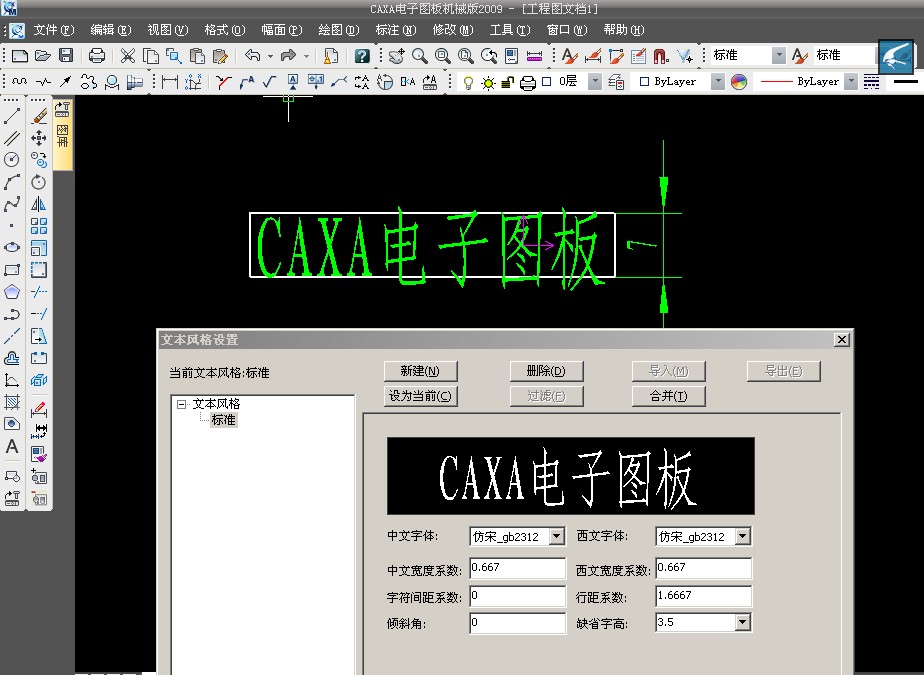Viewport: 924px width, 675px height.
Task: Open the 缺省字高 height dropdown
Action: (742, 622)
